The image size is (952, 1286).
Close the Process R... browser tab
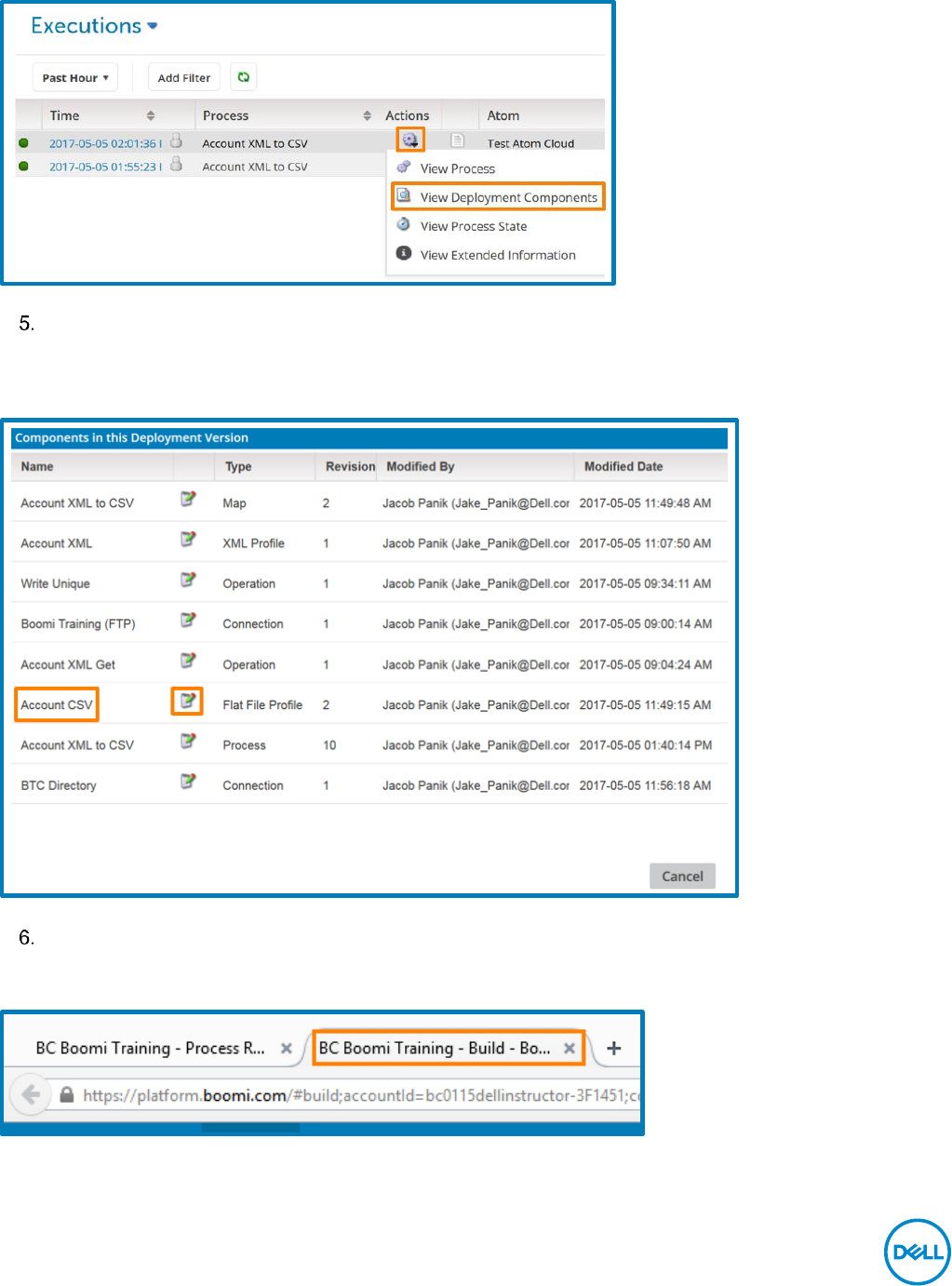point(287,1049)
